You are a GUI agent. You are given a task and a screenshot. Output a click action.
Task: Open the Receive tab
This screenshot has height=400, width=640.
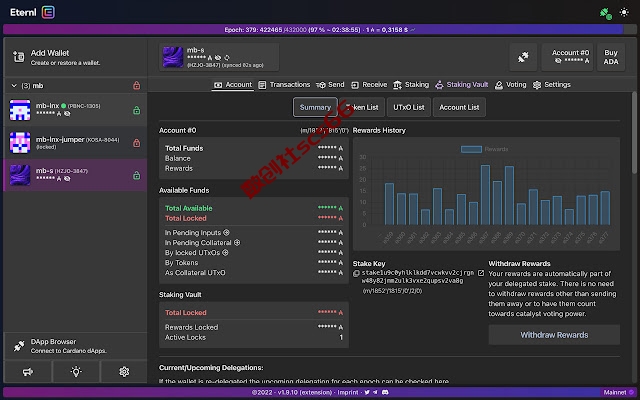(369, 85)
